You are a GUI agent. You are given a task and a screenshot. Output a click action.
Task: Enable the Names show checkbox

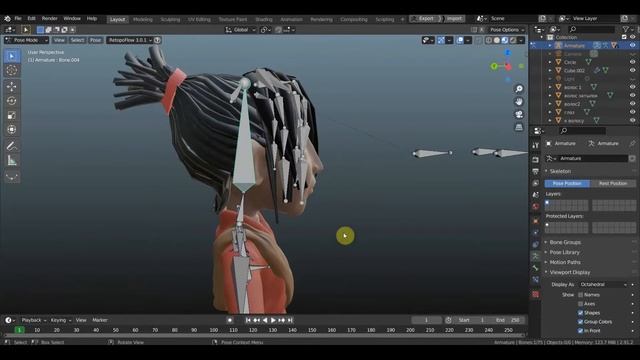pyautogui.click(x=580, y=295)
